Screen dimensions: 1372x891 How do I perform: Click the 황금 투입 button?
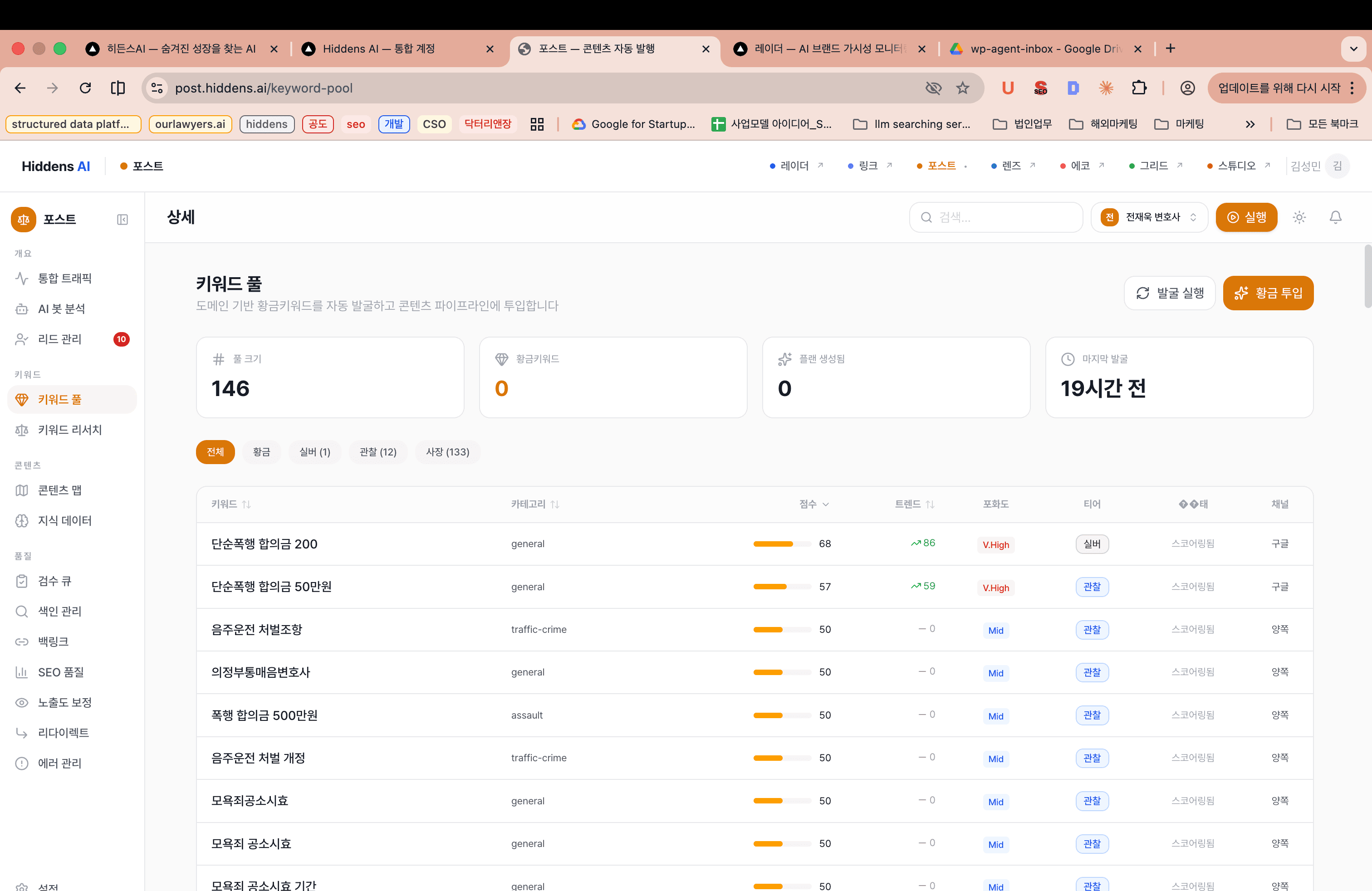tap(1268, 293)
